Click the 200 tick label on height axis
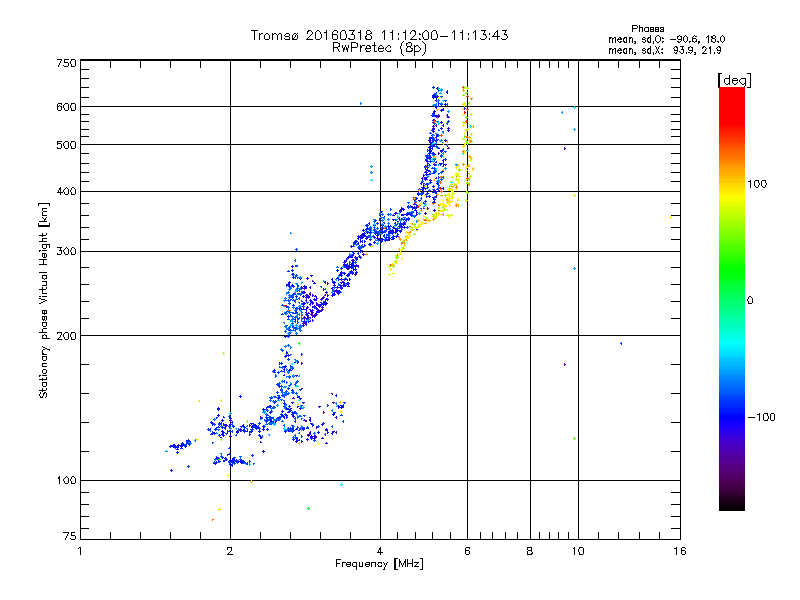This screenshot has width=800, height=600. (66, 336)
